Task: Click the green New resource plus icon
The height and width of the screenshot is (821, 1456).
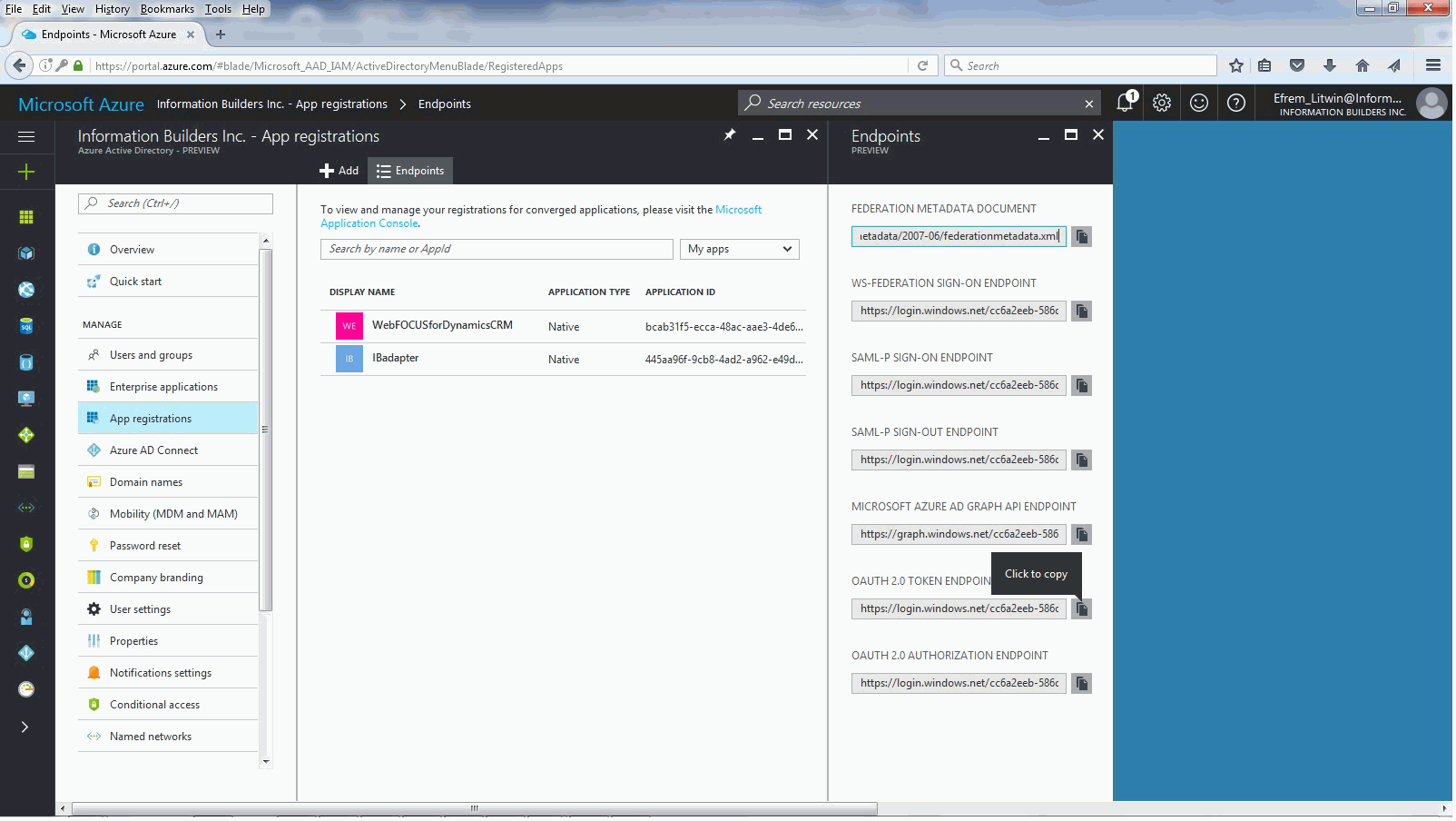Action: click(x=26, y=172)
